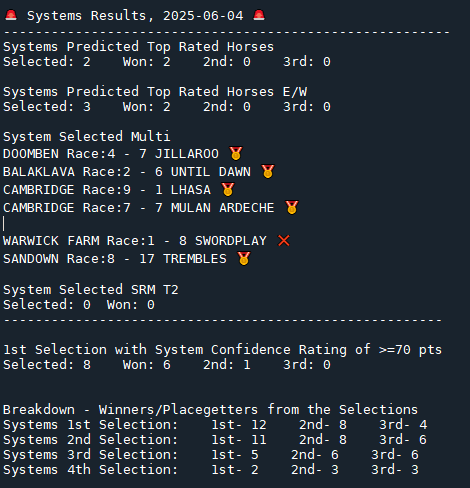The image size is (470, 488).
Task: Click 'Won: 6' under Confidence Rating
Action: [147, 365]
